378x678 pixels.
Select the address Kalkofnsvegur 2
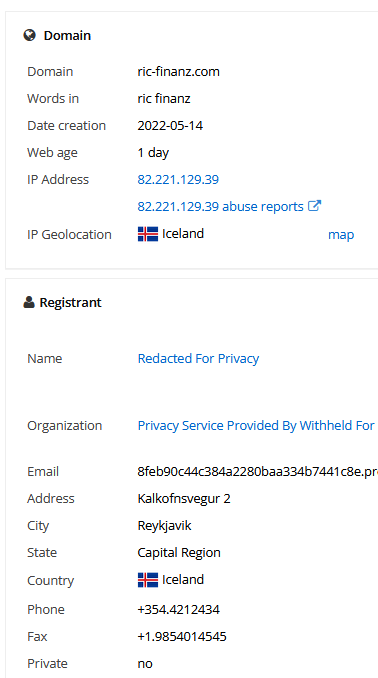(184, 499)
